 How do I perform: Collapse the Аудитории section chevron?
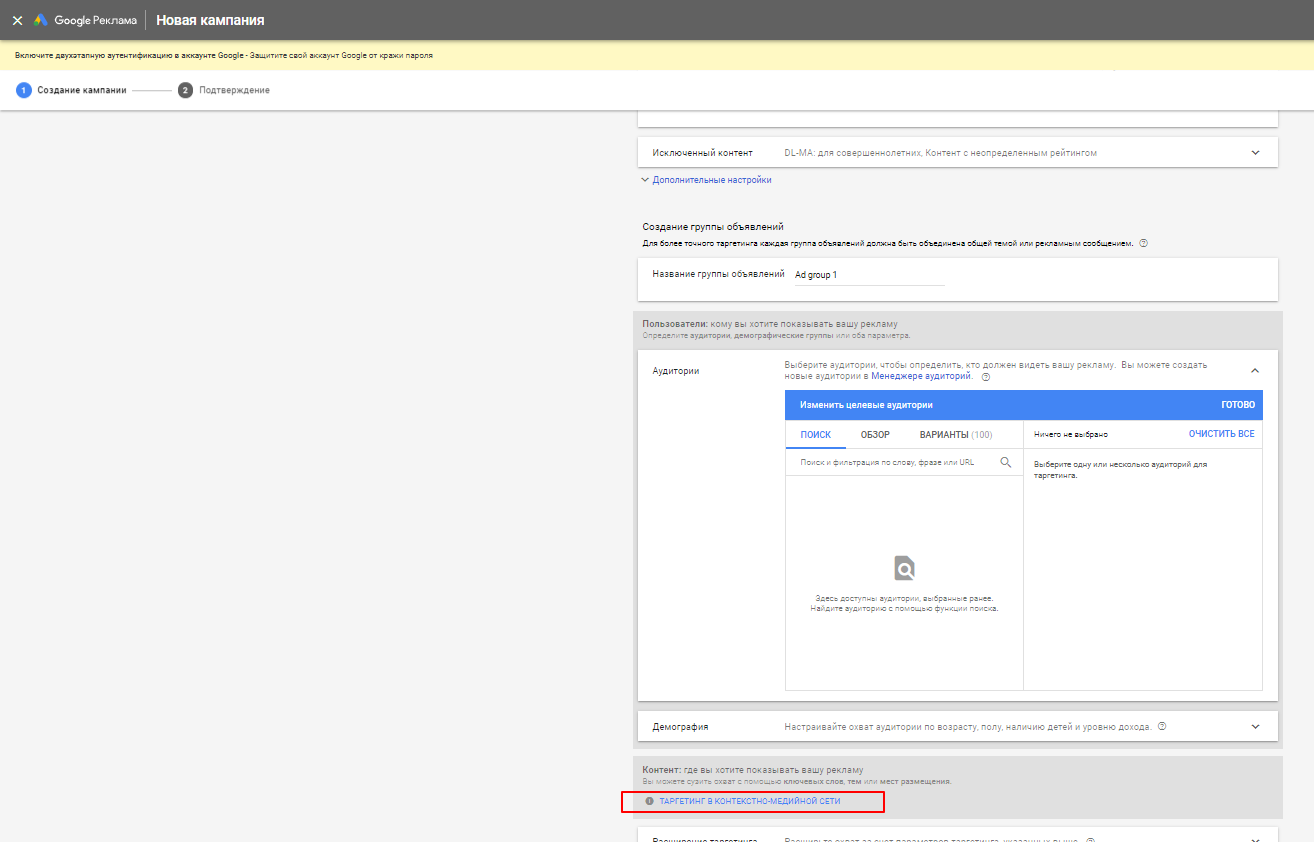pos(1255,370)
